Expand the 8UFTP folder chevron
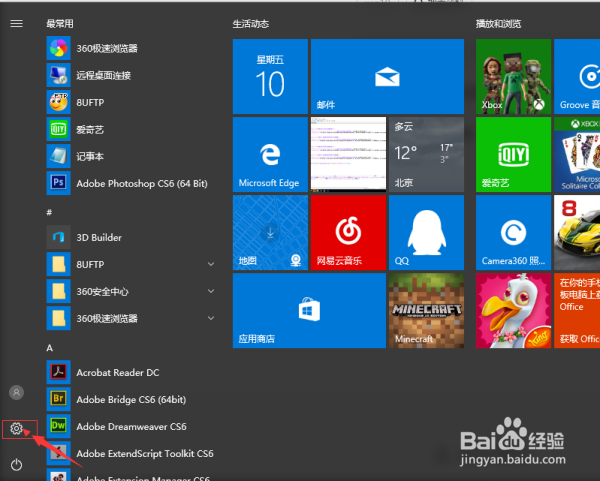 pos(211,264)
